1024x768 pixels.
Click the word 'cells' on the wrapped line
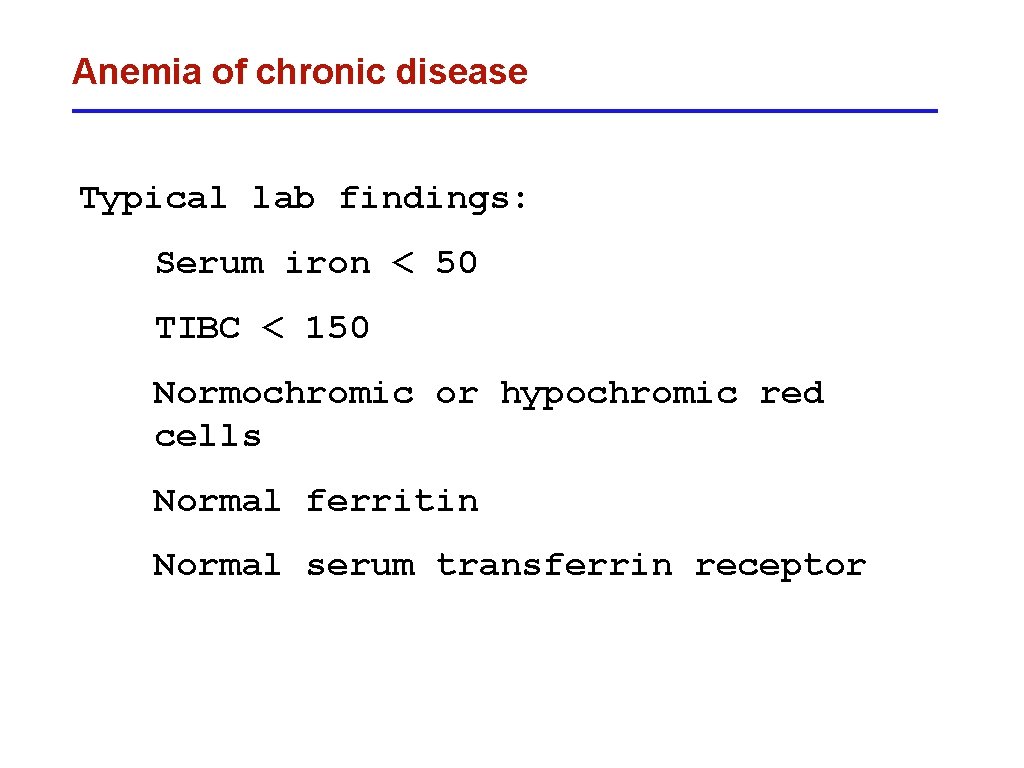point(208,436)
